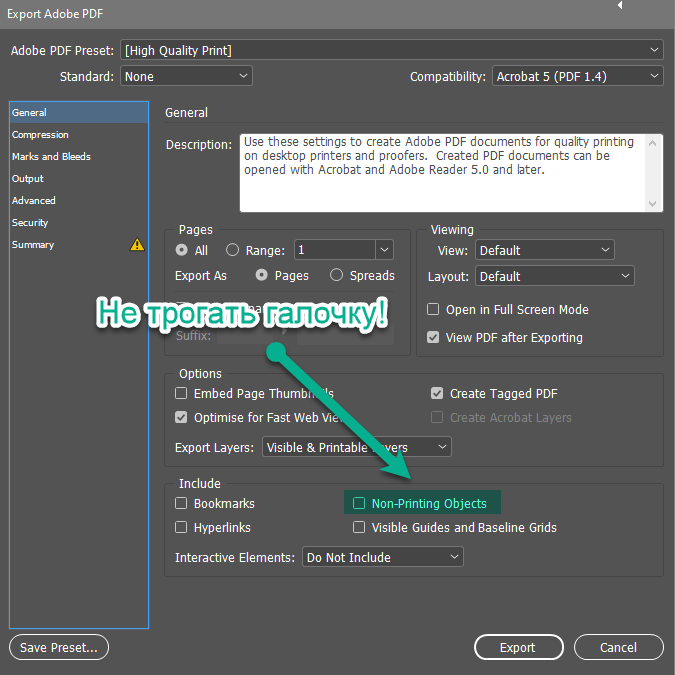Click the yellow warning icon beside Summary
Viewport: 675px width, 675px height.
click(x=137, y=245)
